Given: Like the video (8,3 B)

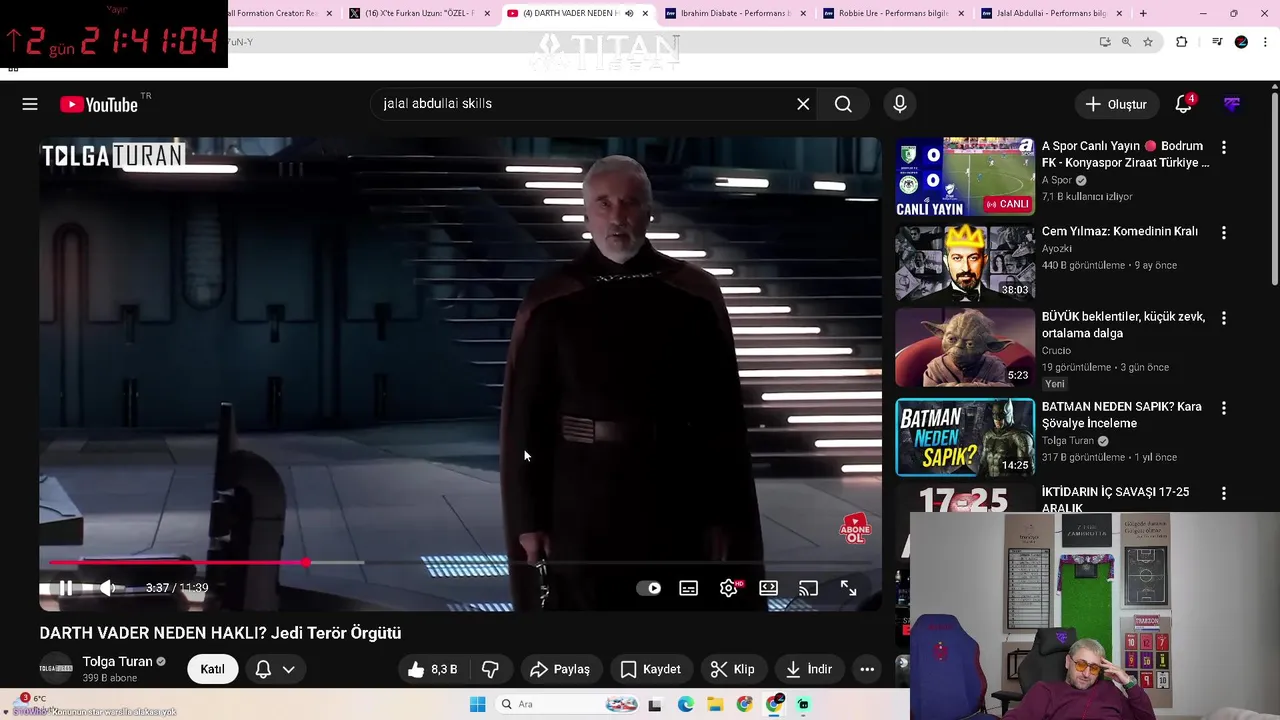Looking at the screenshot, I should [x=432, y=669].
